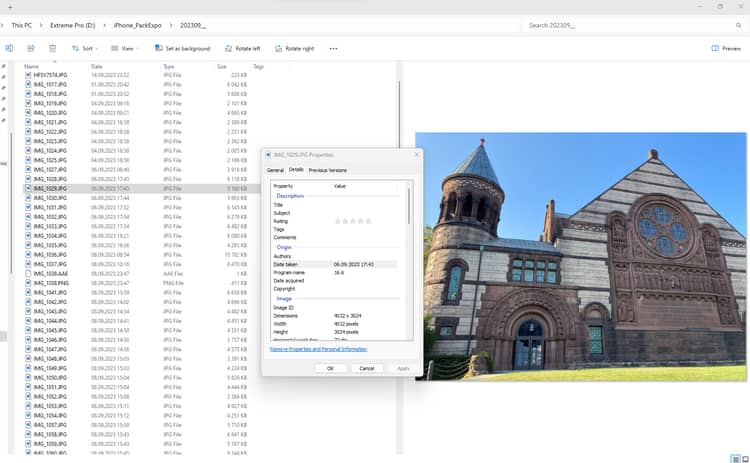
Task: Open the View dropdown
Action: (x=125, y=48)
